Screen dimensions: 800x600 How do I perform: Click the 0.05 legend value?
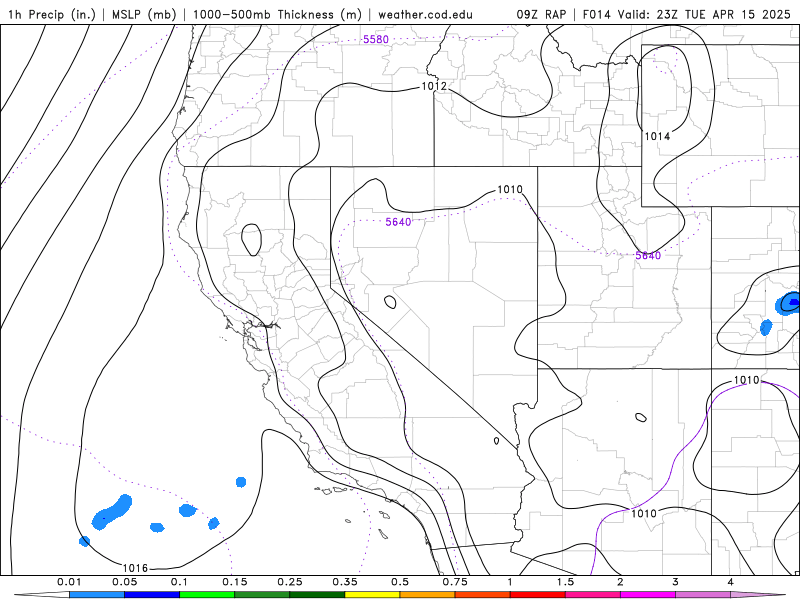[x=124, y=582]
